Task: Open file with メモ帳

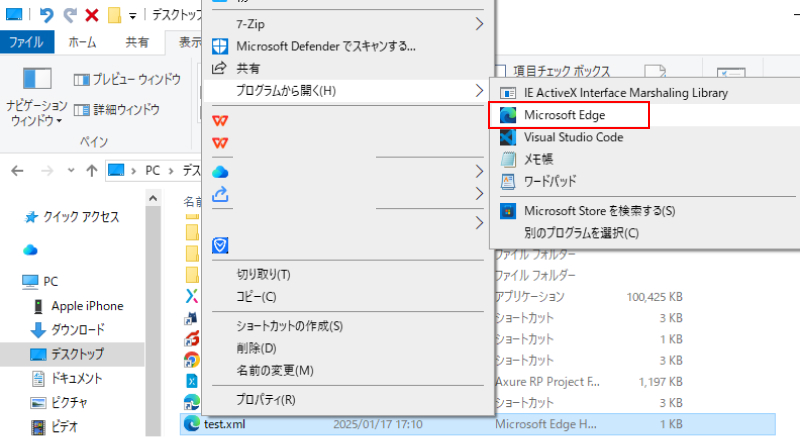Action: (x=644, y=159)
